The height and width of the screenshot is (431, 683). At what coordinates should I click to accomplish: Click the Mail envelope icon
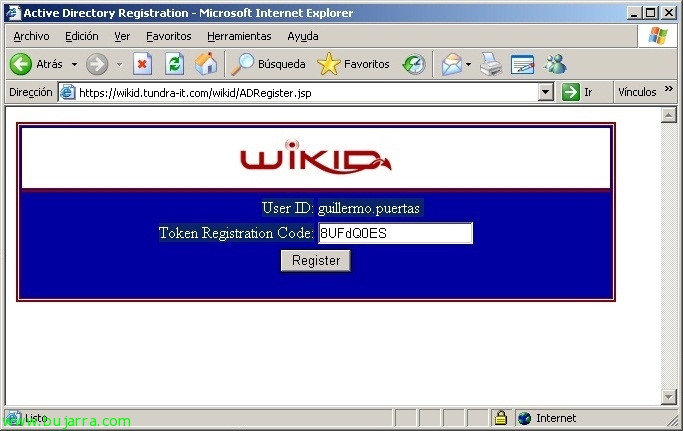tap(452, 64)
